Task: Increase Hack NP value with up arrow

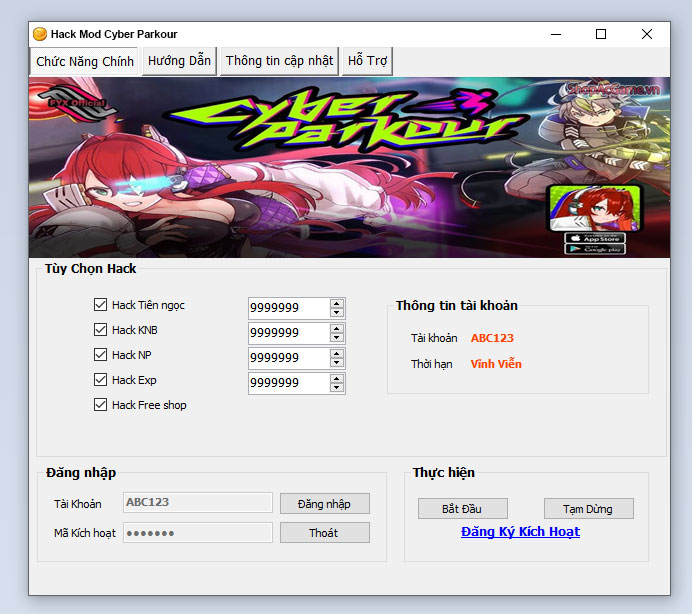Action: click(x=337, y=354)
